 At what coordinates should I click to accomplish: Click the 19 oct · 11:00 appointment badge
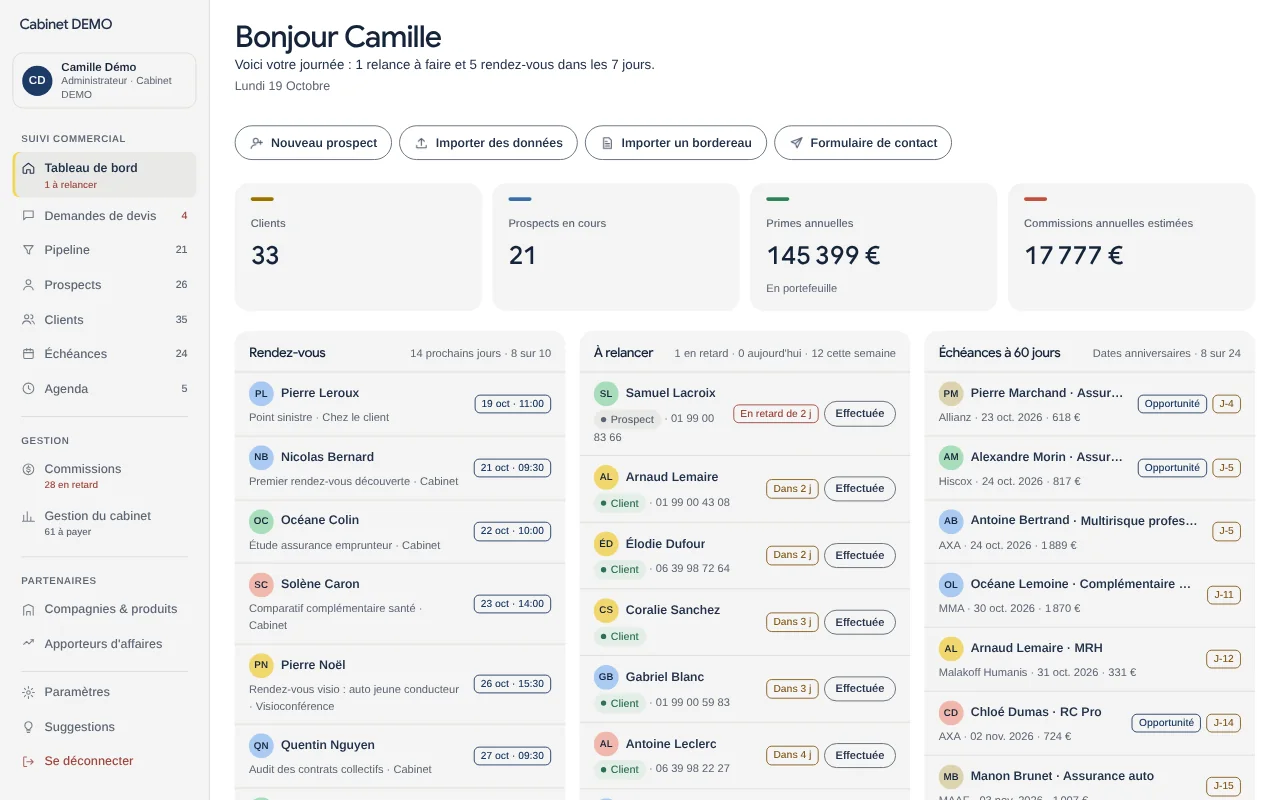pyautogui.click(x=512, y=404)
